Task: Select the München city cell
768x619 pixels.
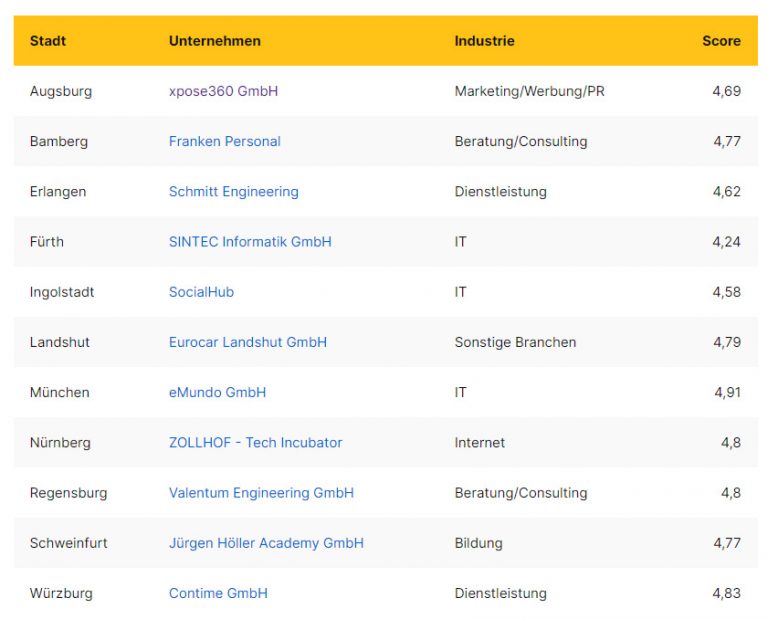Action: pos(59,392)
